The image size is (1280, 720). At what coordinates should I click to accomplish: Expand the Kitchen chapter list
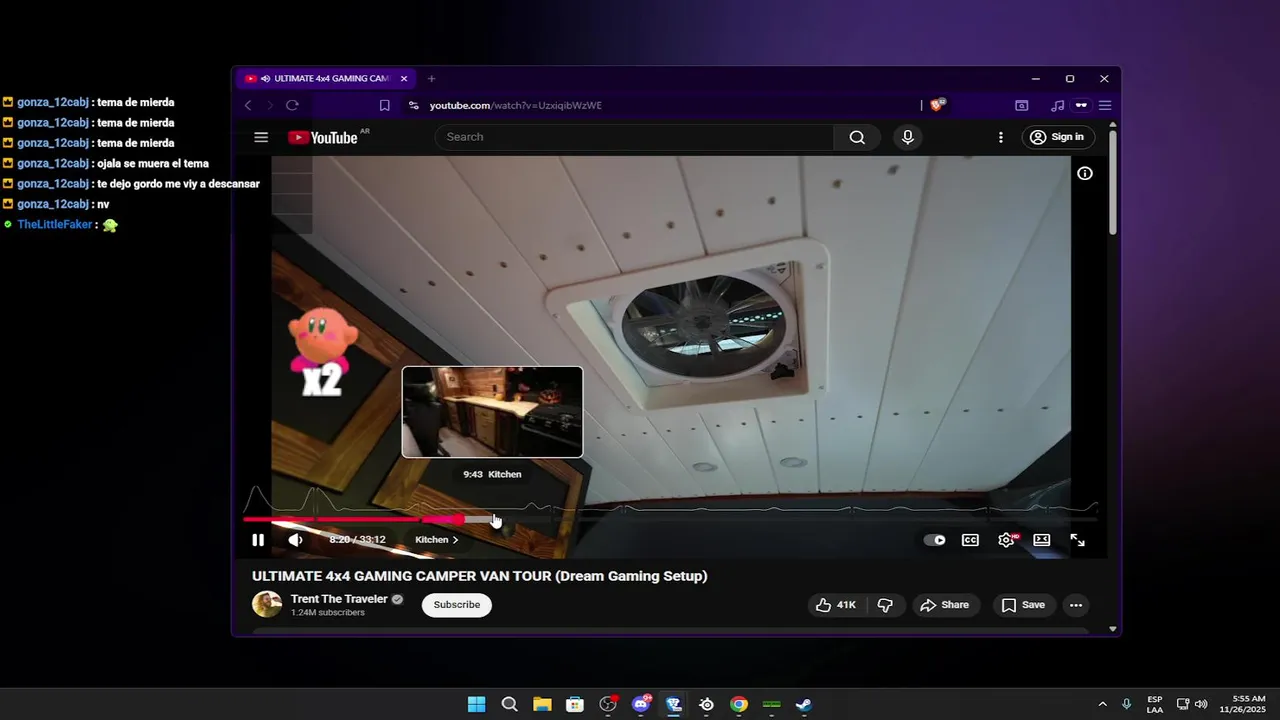coord(437,540)
